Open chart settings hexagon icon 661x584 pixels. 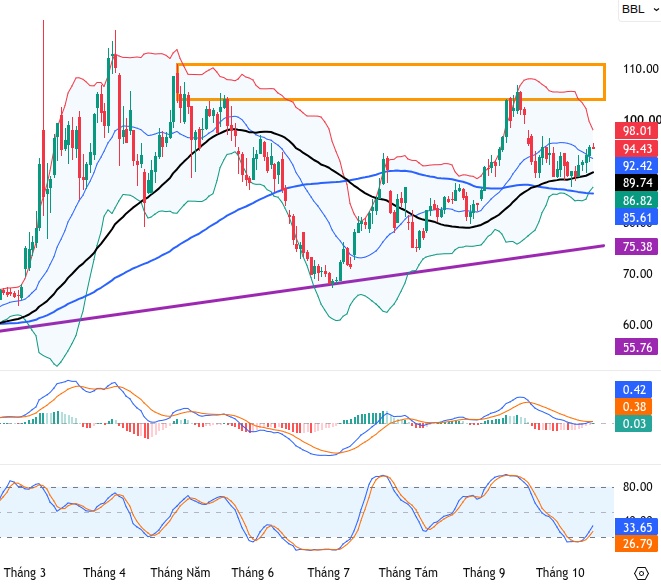point(641,573)
